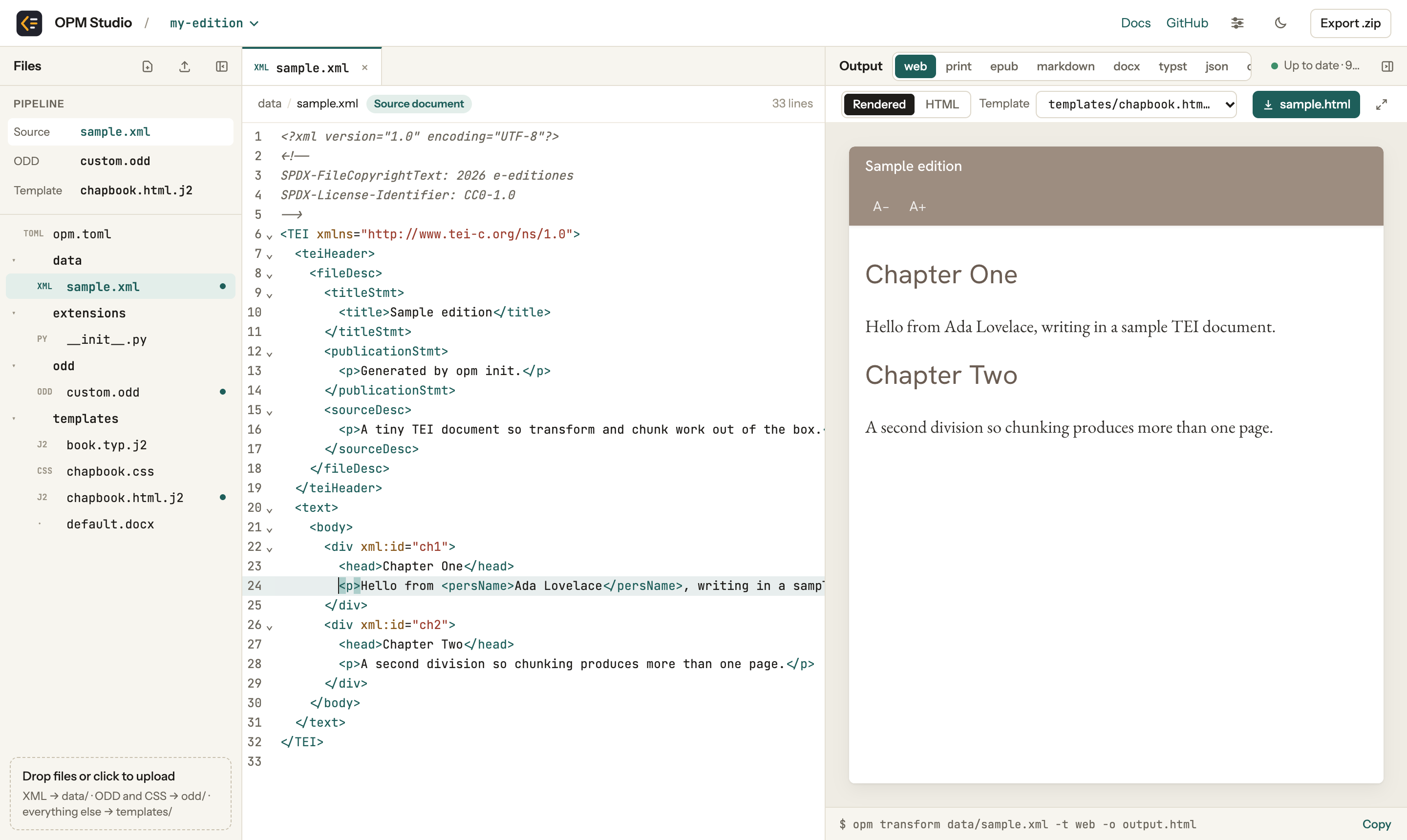The image size is (1407, 840).
Task: Select the print output tab
Action: (958, 66)
